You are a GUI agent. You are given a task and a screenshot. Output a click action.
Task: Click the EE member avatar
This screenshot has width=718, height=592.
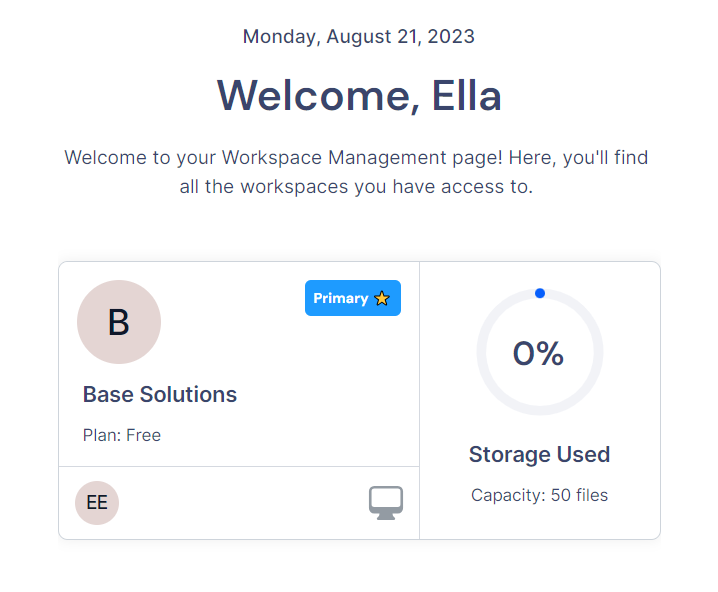click(x=97, y=503)
